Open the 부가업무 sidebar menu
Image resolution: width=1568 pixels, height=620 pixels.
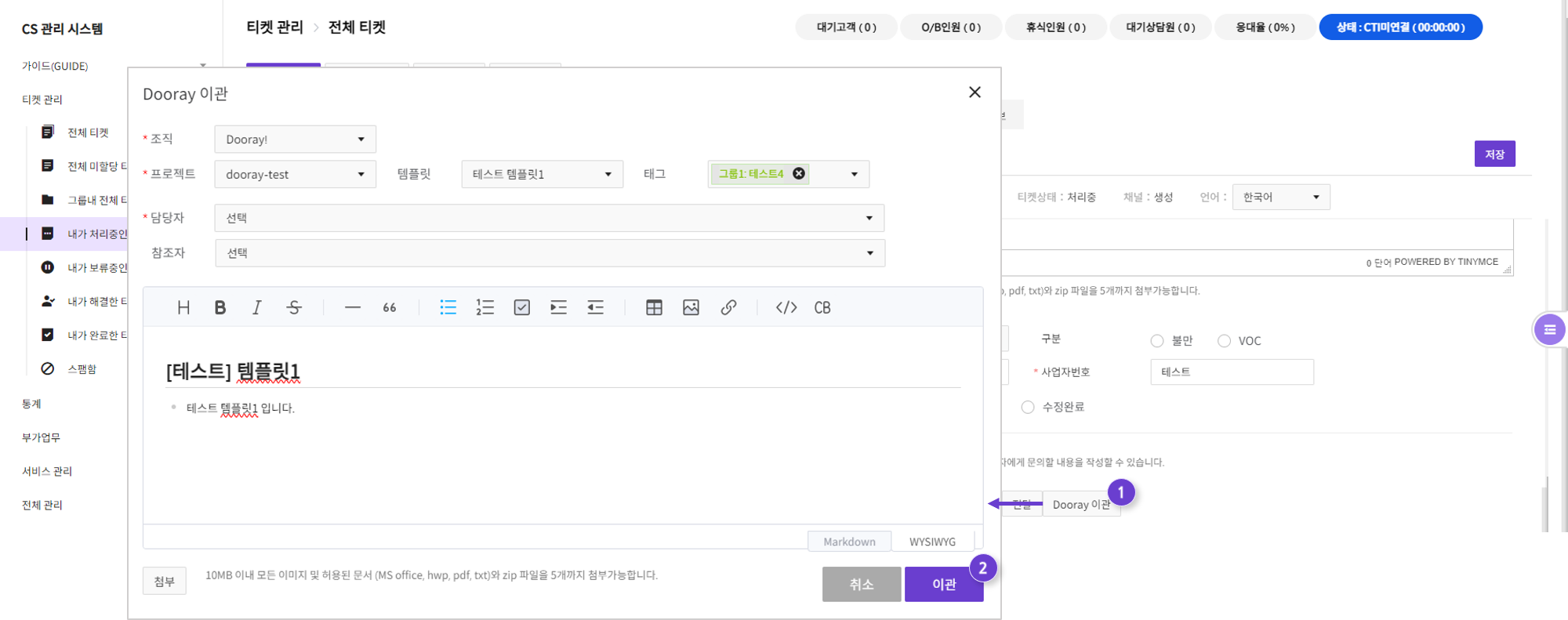coord(41,437)
